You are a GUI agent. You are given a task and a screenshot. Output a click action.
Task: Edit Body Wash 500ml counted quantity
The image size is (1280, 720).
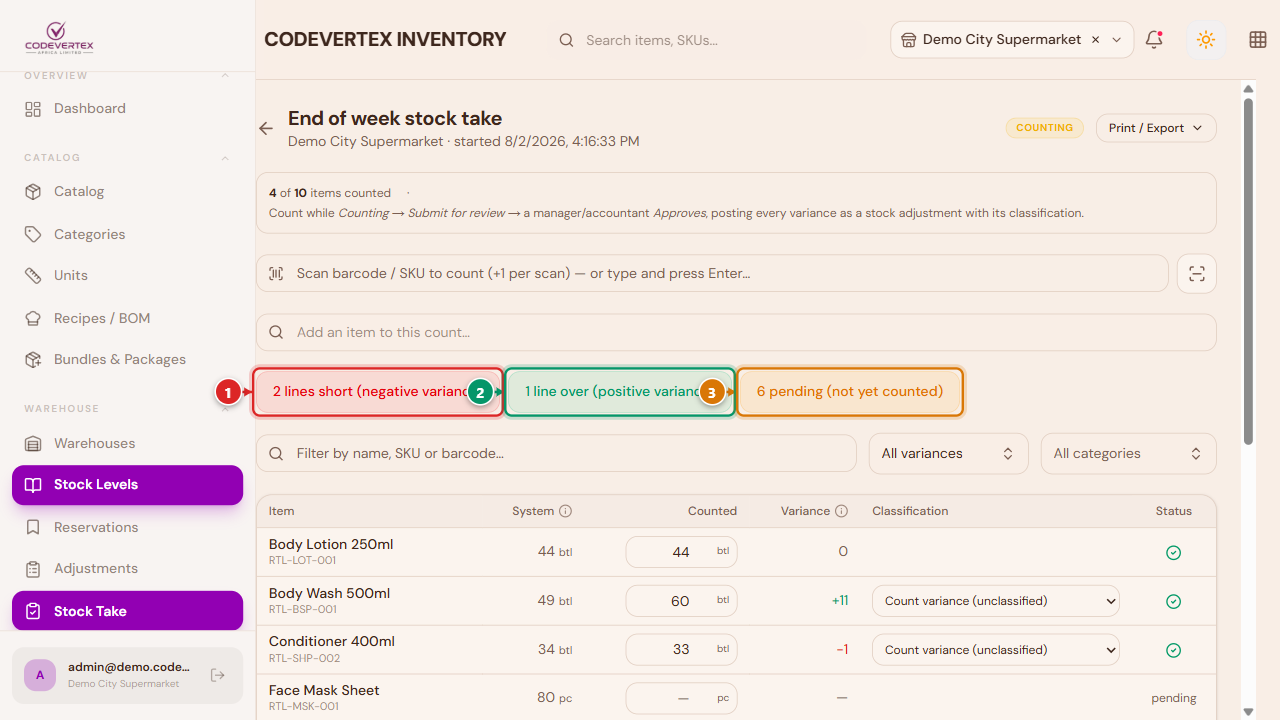point(681,601)
